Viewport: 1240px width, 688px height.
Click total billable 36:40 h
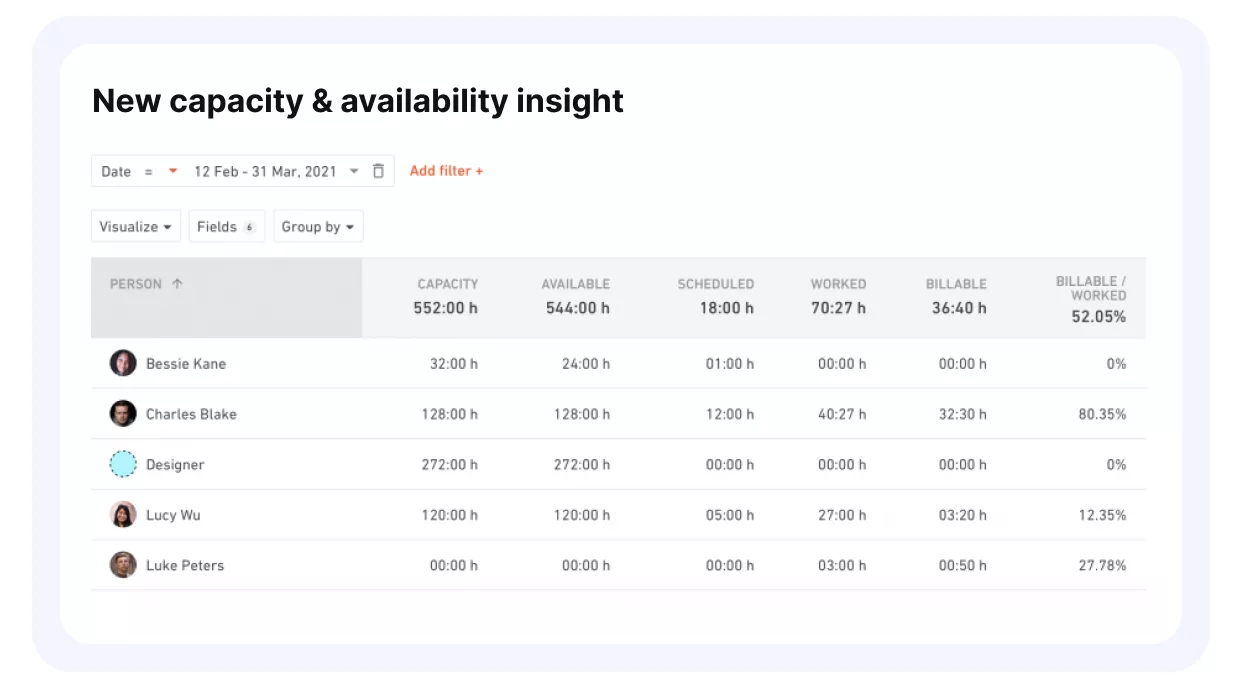(959, 308)
